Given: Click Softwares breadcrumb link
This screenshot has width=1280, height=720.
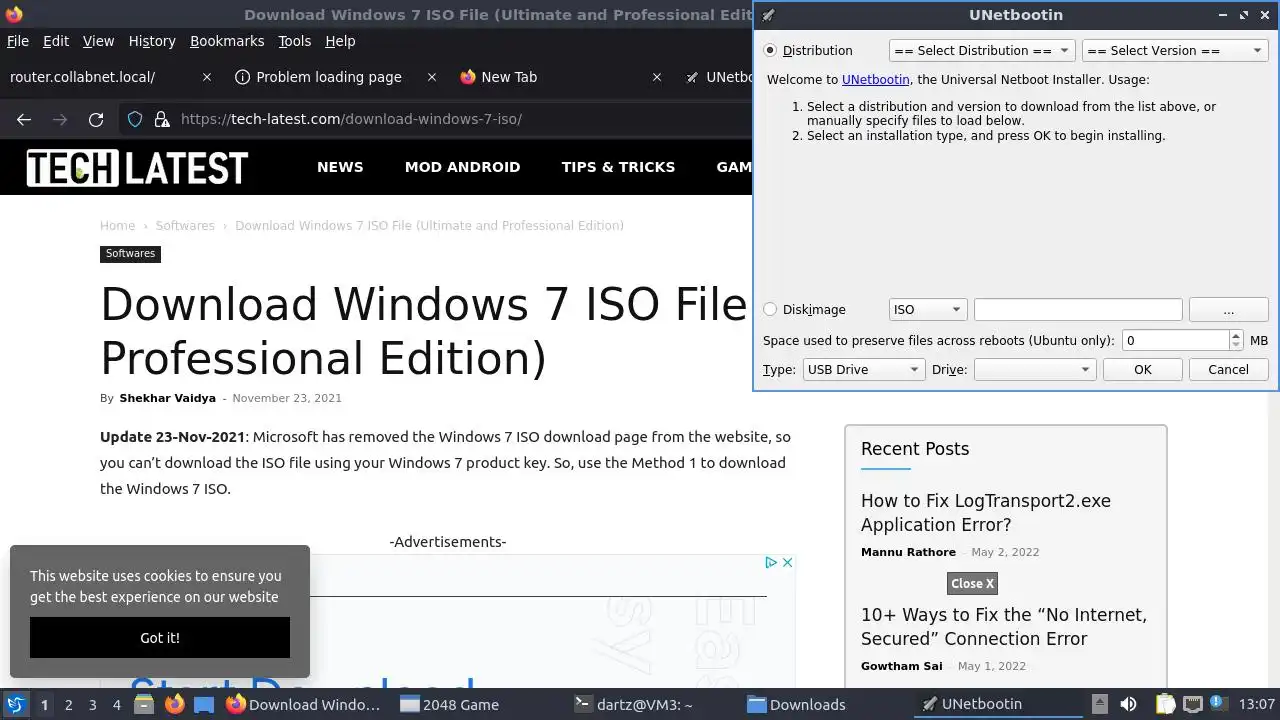Looking at the screenshot, I should [185, 226].
